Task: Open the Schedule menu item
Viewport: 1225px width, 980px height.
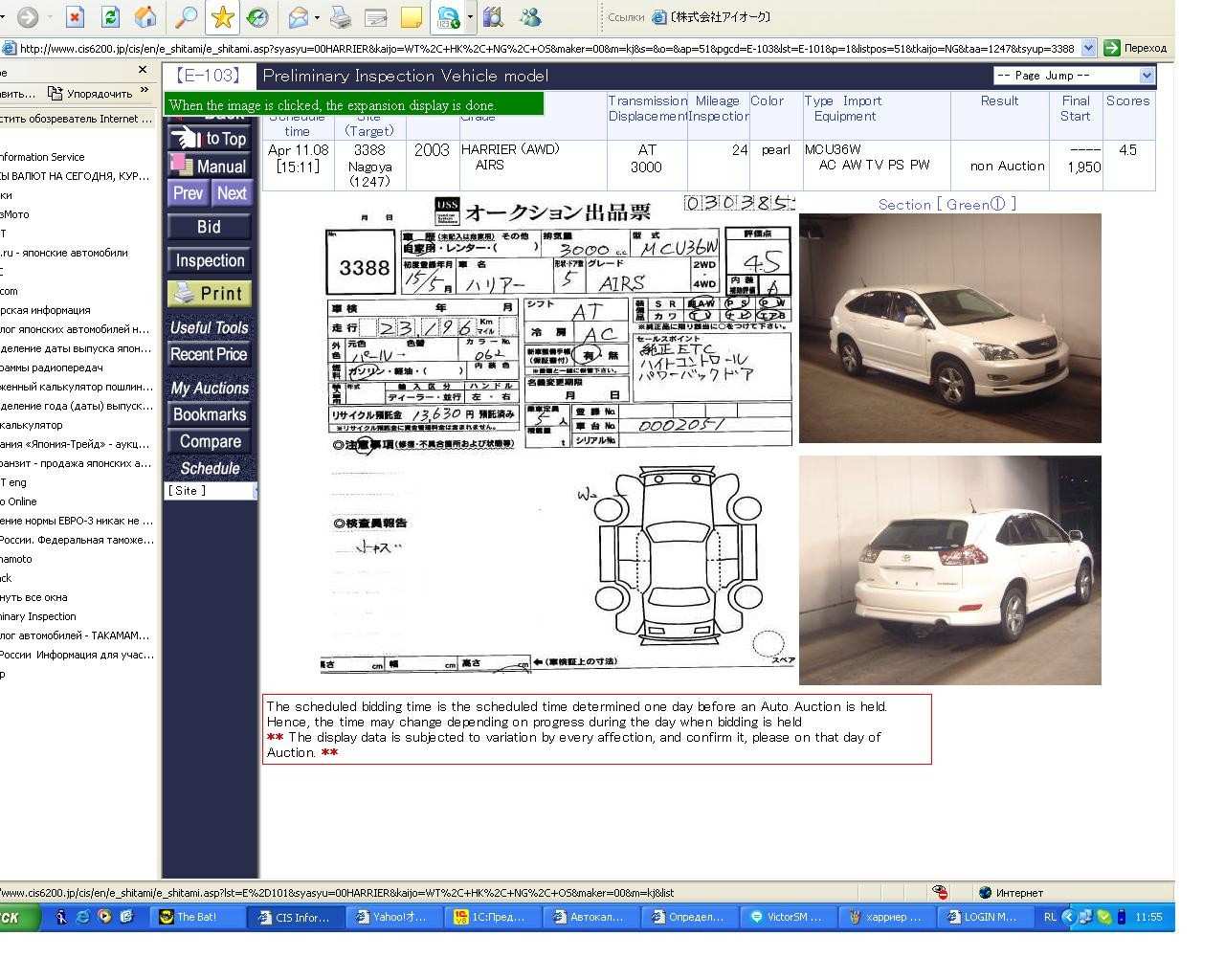Action: click(x=210, y=468)
